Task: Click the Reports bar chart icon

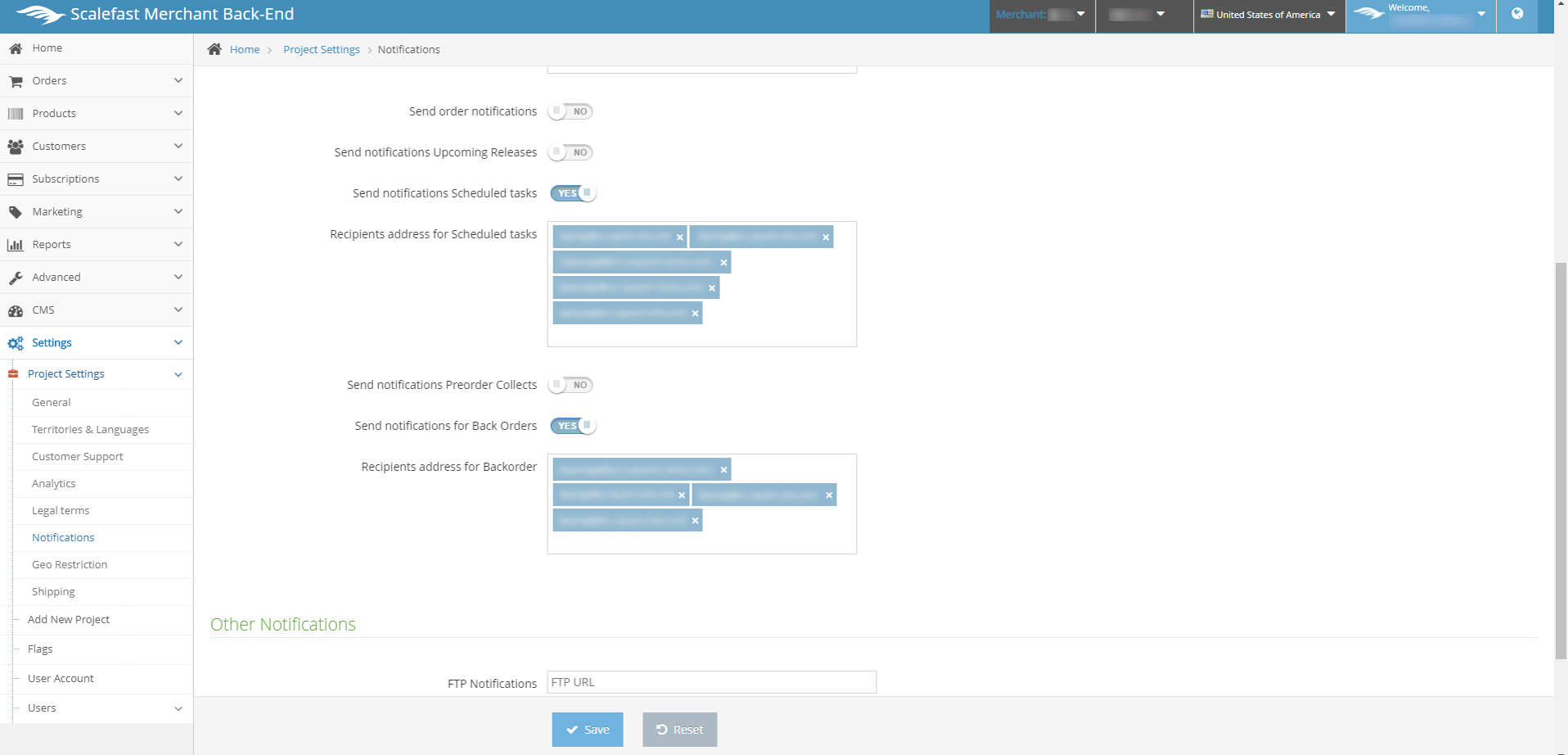Action: click(x=16, y=245)
